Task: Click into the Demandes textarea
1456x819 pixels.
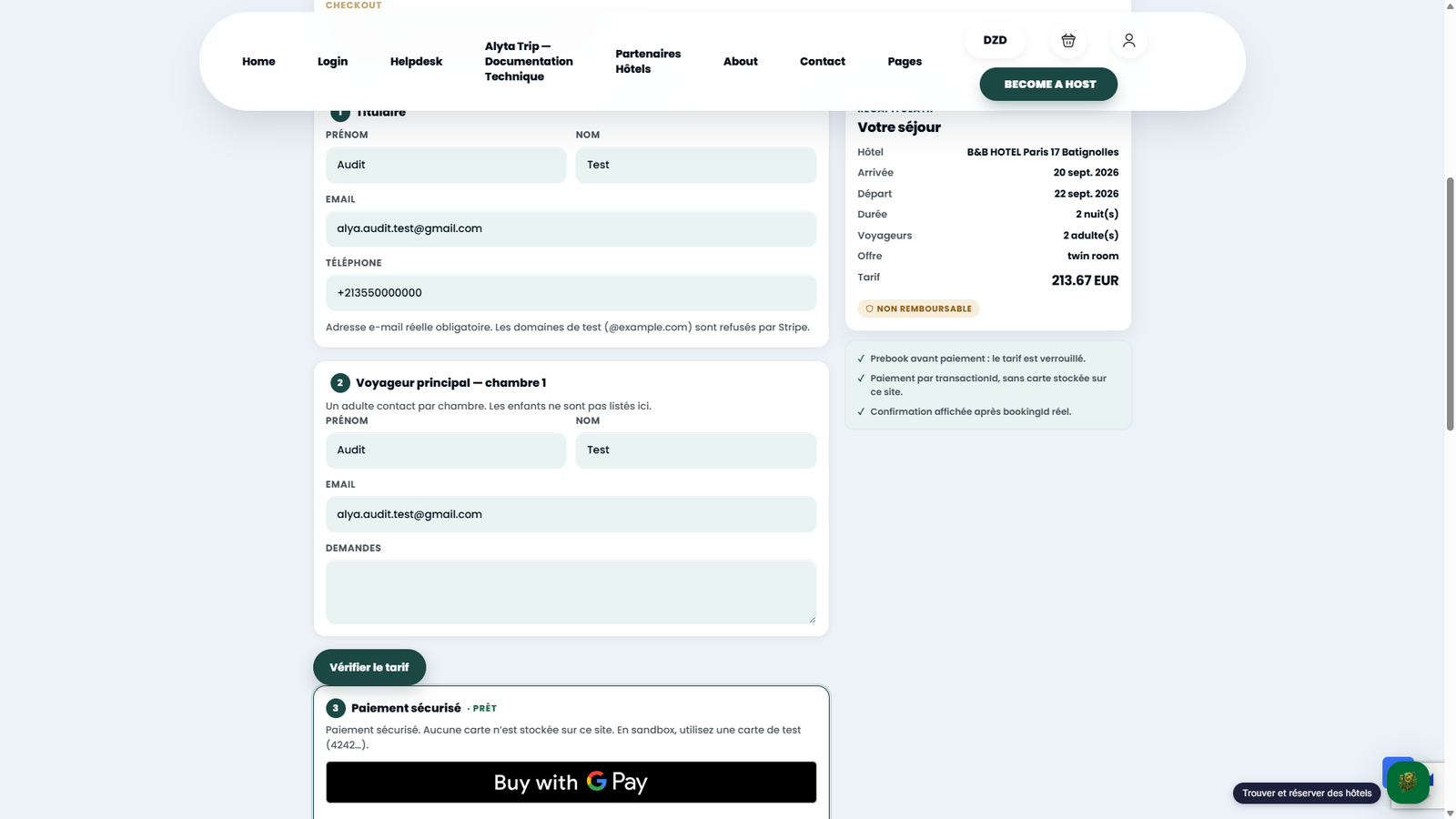Action: (x=571, y=591)
